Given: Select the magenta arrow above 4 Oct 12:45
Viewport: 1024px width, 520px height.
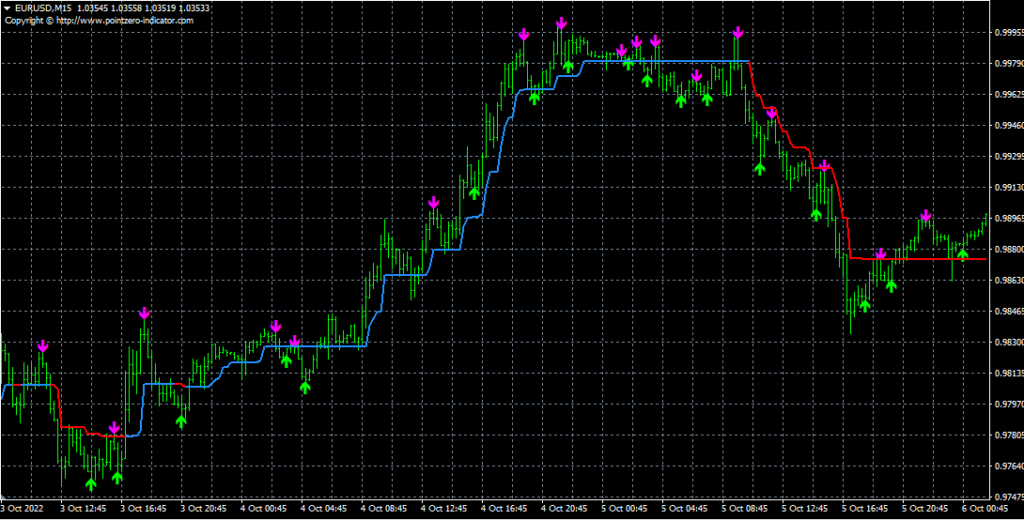Looking at the screenshot, I should [x=434, y=203].
